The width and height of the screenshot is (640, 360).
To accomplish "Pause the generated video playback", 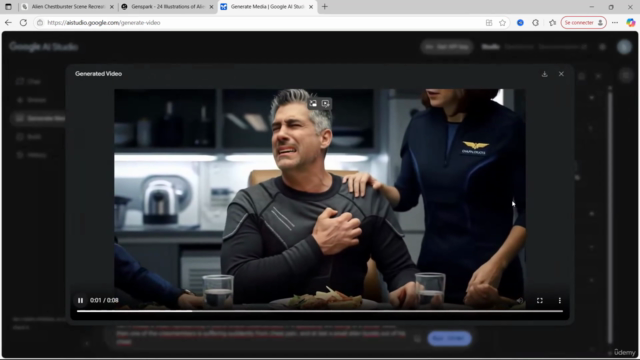I will pos(80,300).
